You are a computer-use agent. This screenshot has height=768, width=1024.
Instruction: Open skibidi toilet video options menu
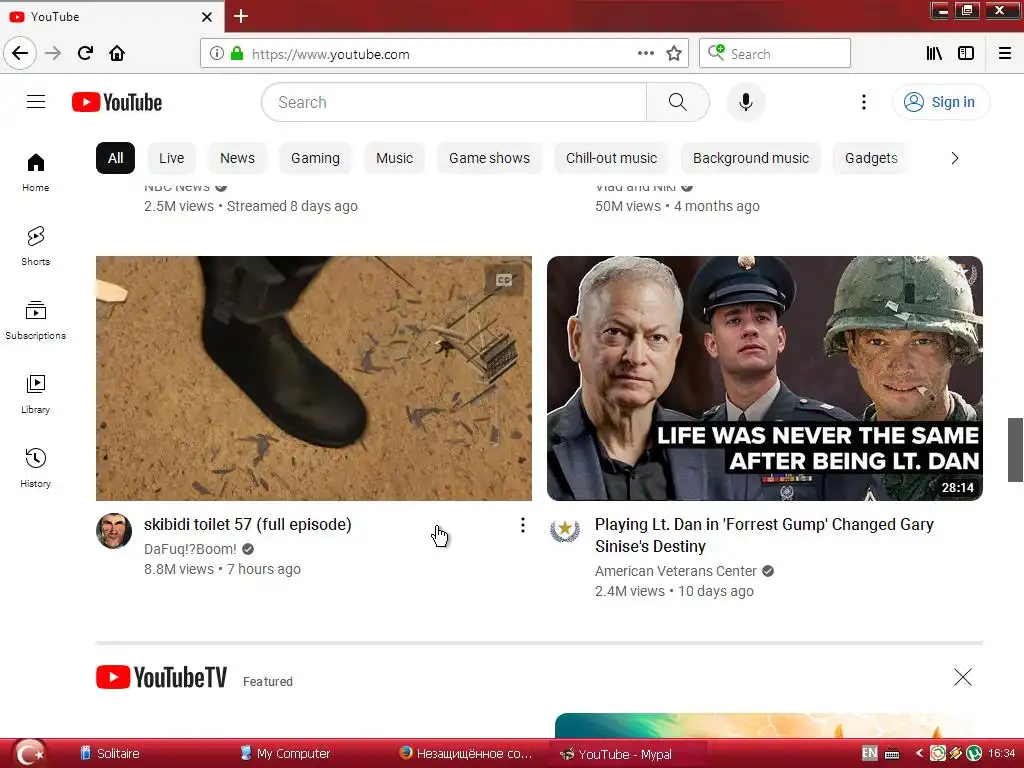[522, 525]
